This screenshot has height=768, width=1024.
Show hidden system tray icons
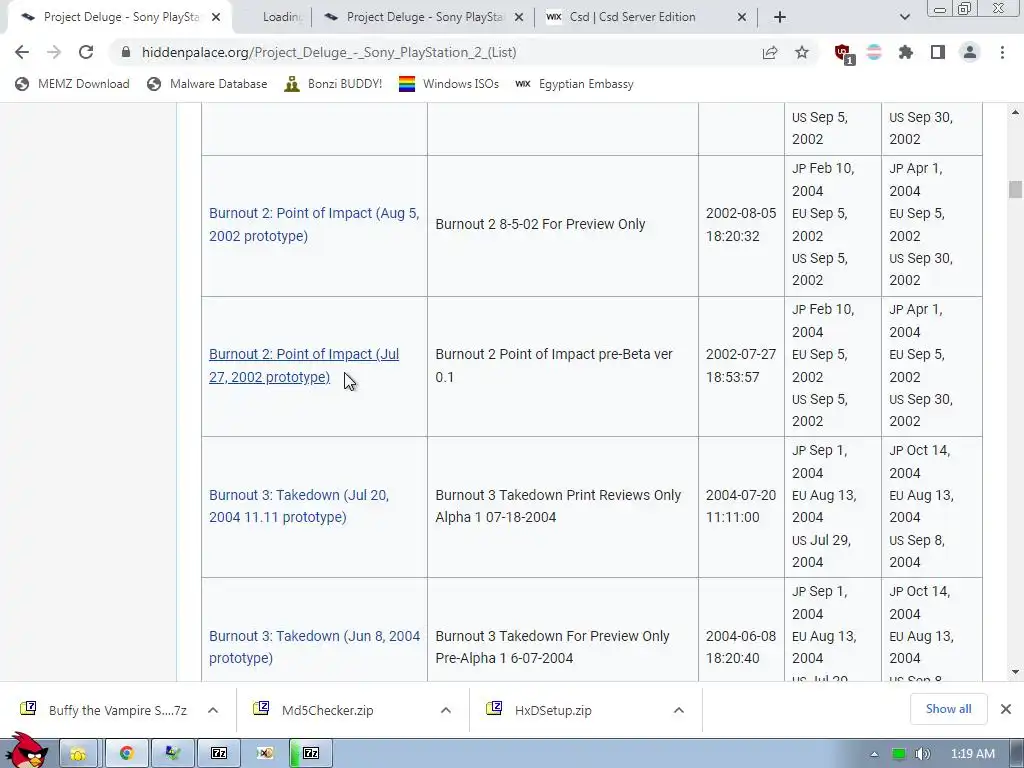(x=874, y=754)
